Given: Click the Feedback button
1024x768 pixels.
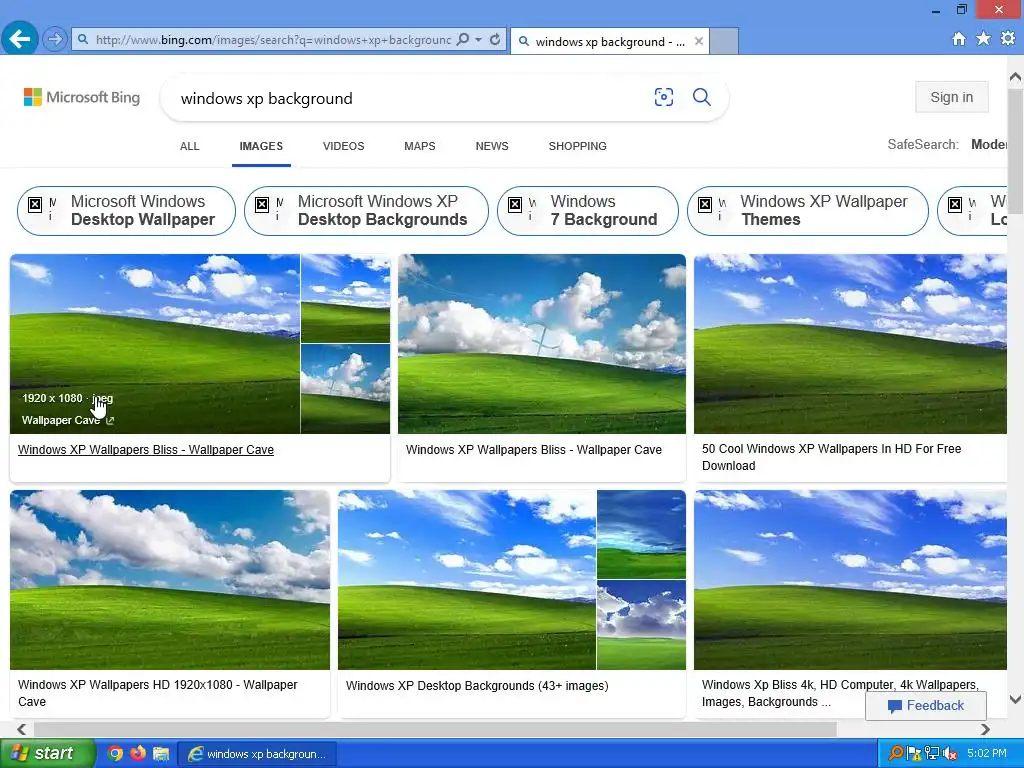Looking at the screenshot, I should pos(925,705).
